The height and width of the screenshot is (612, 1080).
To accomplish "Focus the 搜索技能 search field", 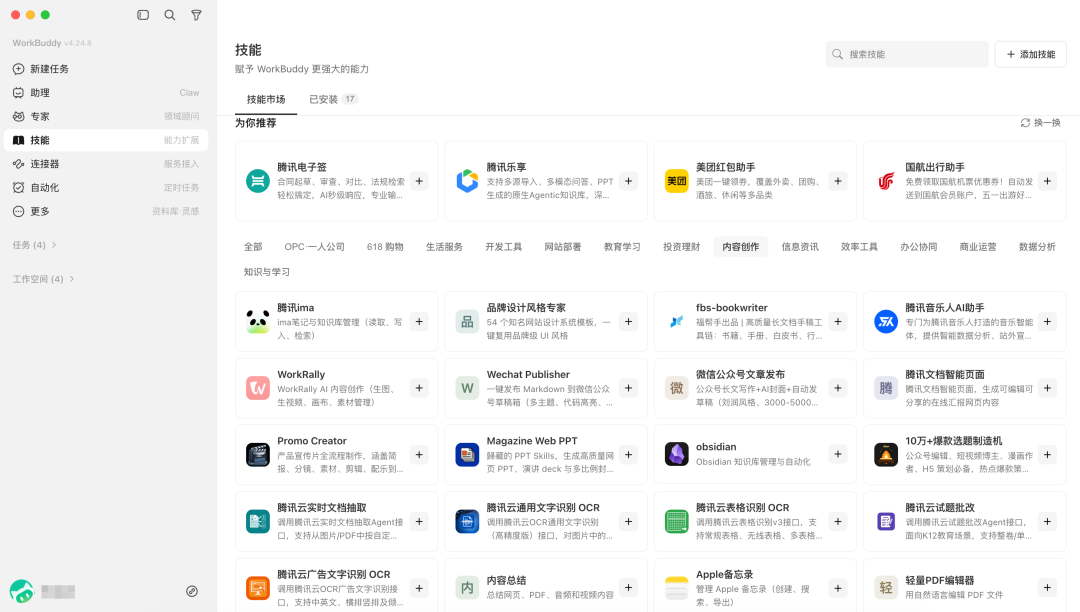I will pyautogui.click(x=907, y=54).
